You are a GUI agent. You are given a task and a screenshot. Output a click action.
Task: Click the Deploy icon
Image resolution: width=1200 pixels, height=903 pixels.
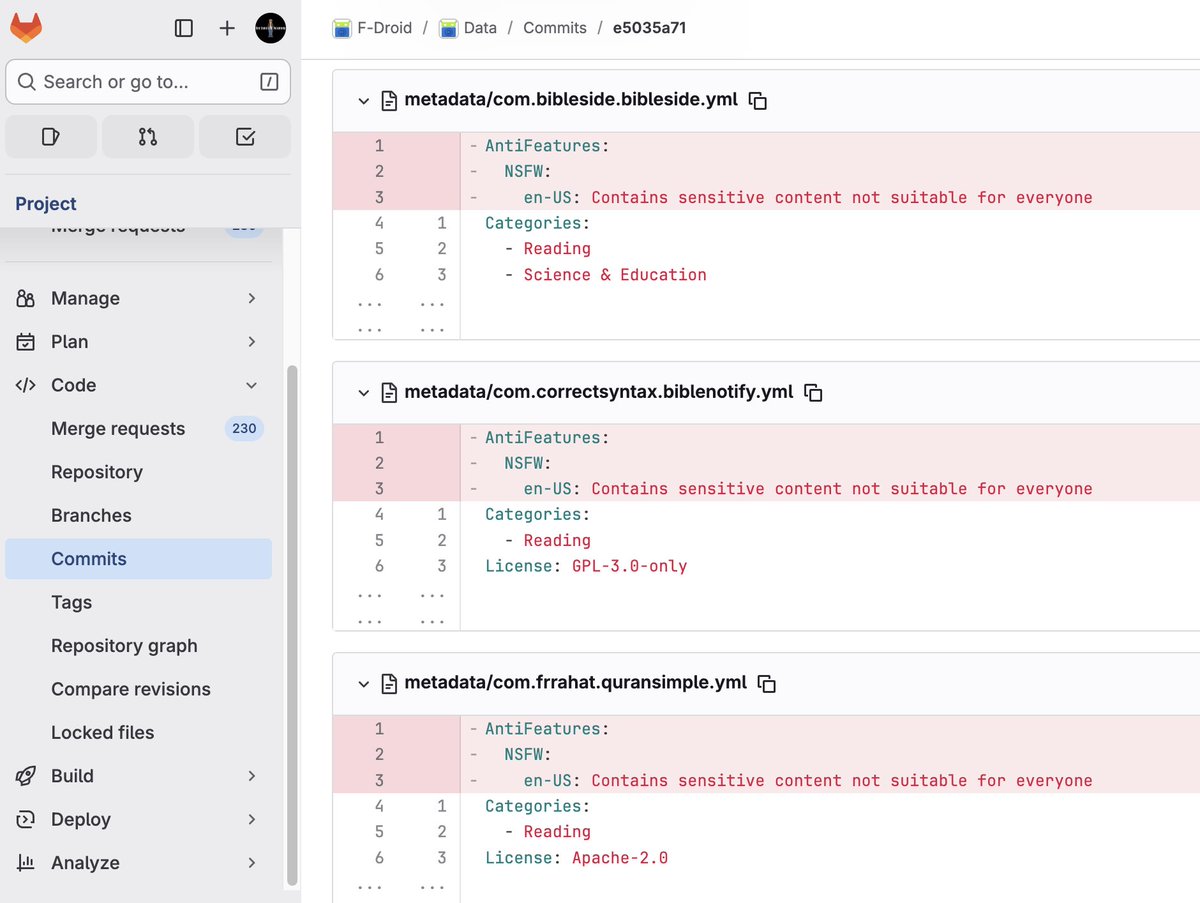26,819
